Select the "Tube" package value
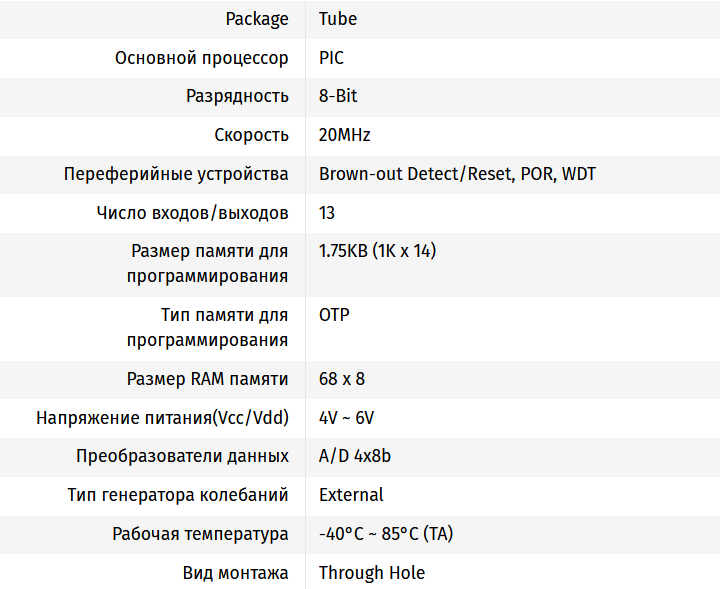The width and height of the screenshot is (720, 589). pos(338,19)
